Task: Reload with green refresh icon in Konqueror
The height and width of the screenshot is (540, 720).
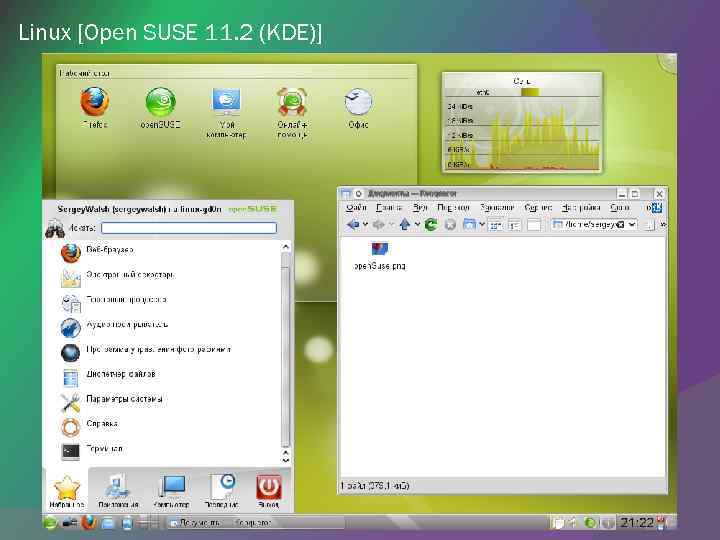Action: coord(431,225)
